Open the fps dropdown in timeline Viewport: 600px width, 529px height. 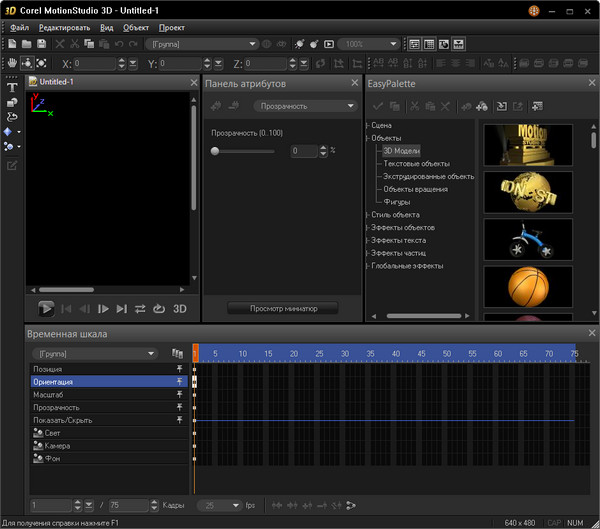coord(218,505)
